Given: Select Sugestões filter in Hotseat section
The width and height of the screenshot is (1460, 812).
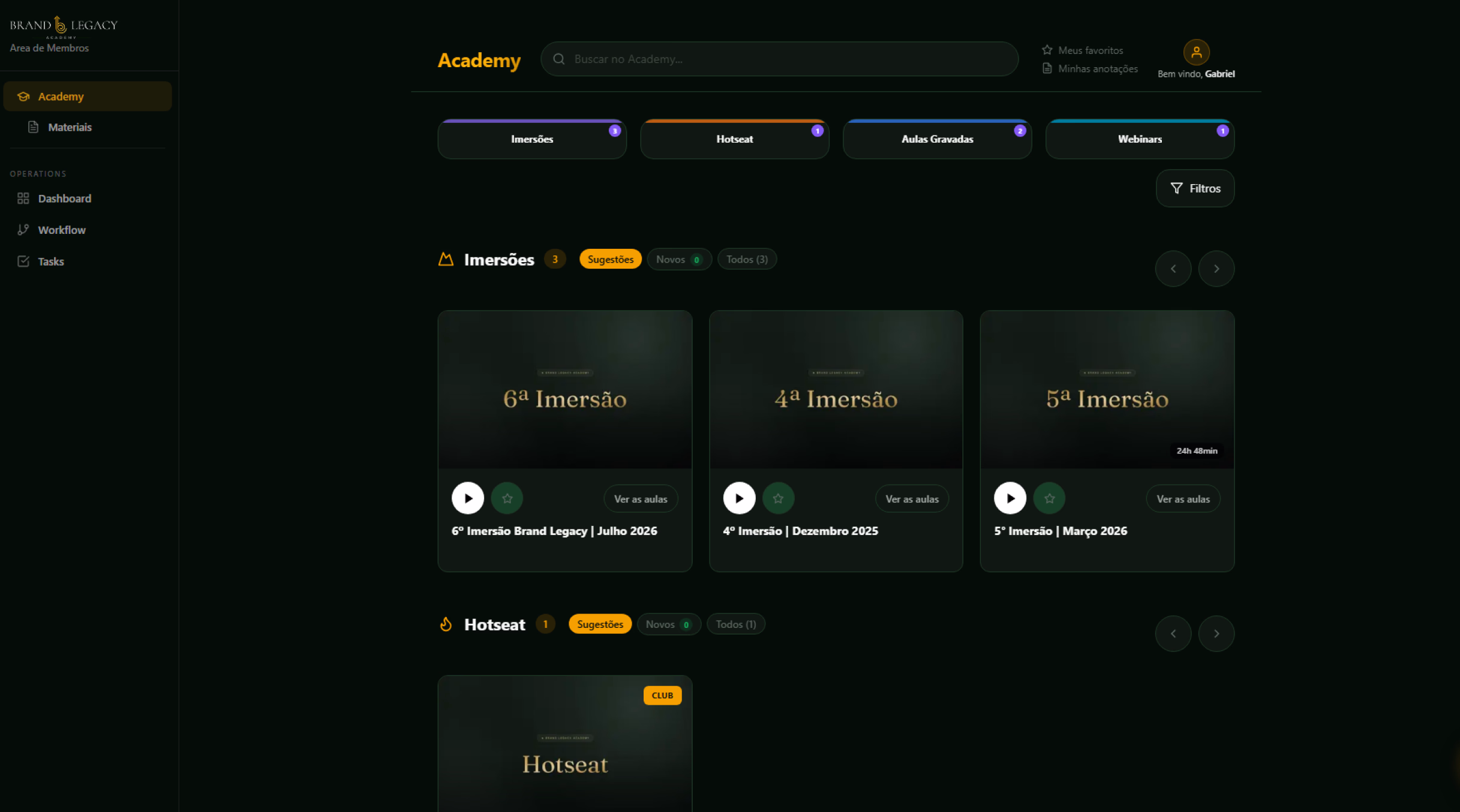Looking at the screenshot, I should pyautogui.click(x=600, y=624).
